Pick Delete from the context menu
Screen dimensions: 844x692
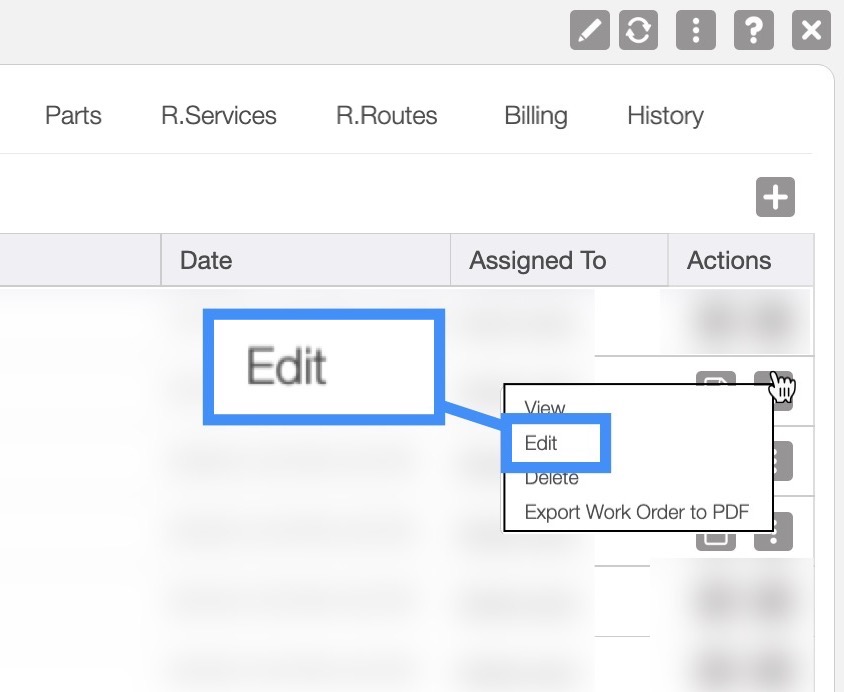point(552,478)
